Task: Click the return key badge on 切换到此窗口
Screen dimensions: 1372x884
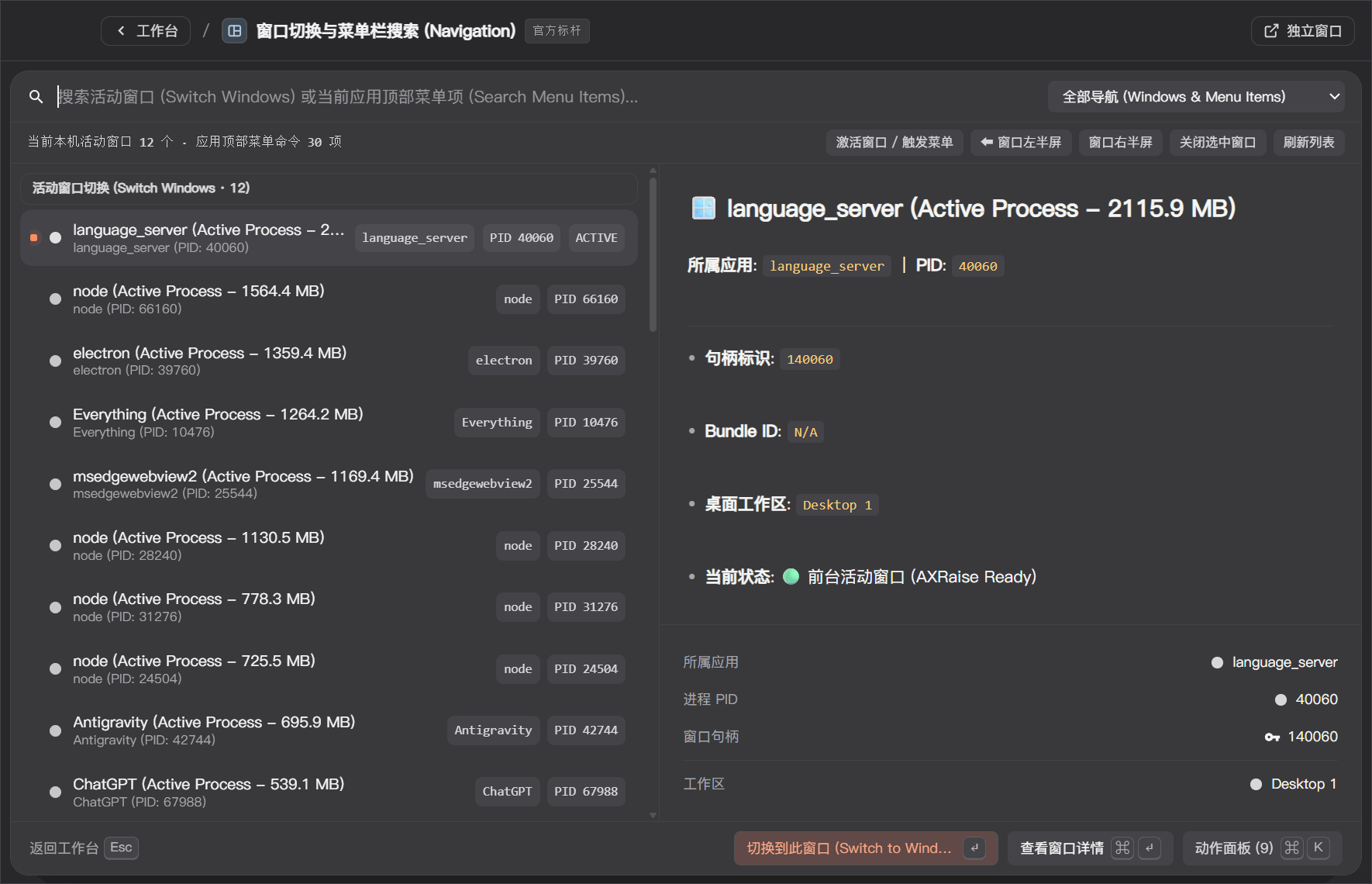Action: [x=974, y=848]
